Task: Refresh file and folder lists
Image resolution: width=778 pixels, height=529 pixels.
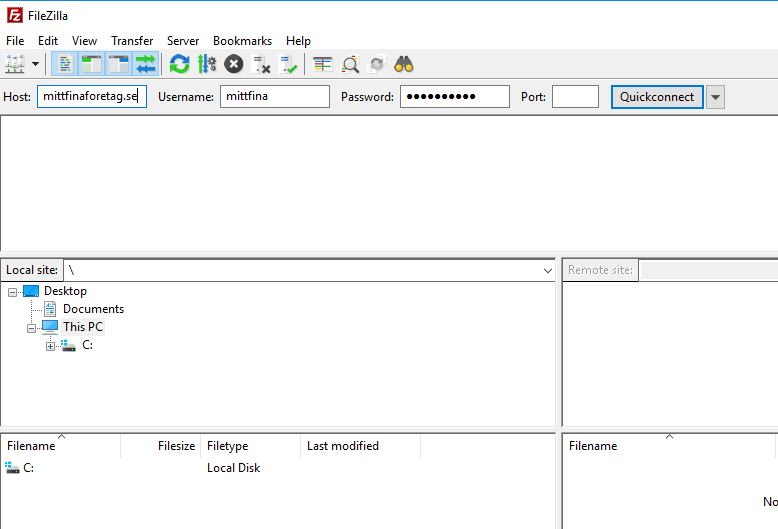Action: [180, 64]
